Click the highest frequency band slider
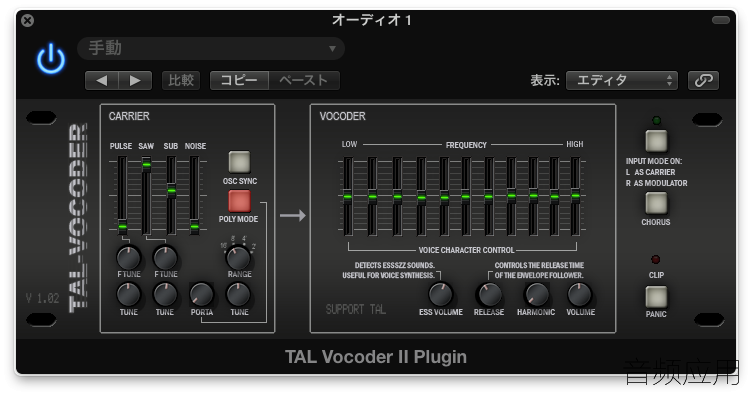Viewport: 752px width, 396px height. 576,196
